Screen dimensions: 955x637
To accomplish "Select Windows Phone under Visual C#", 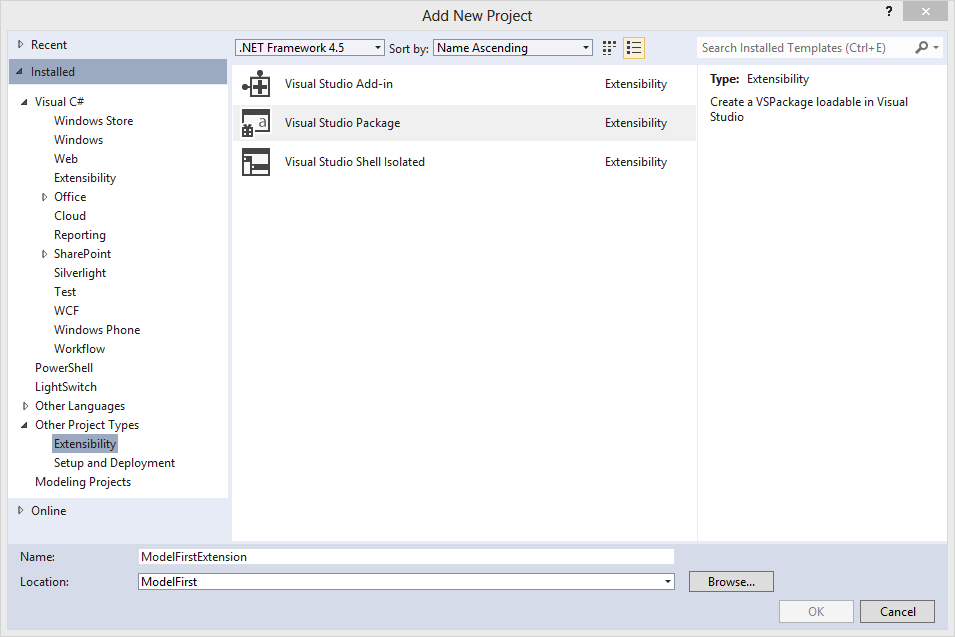I will pos(97,330).
